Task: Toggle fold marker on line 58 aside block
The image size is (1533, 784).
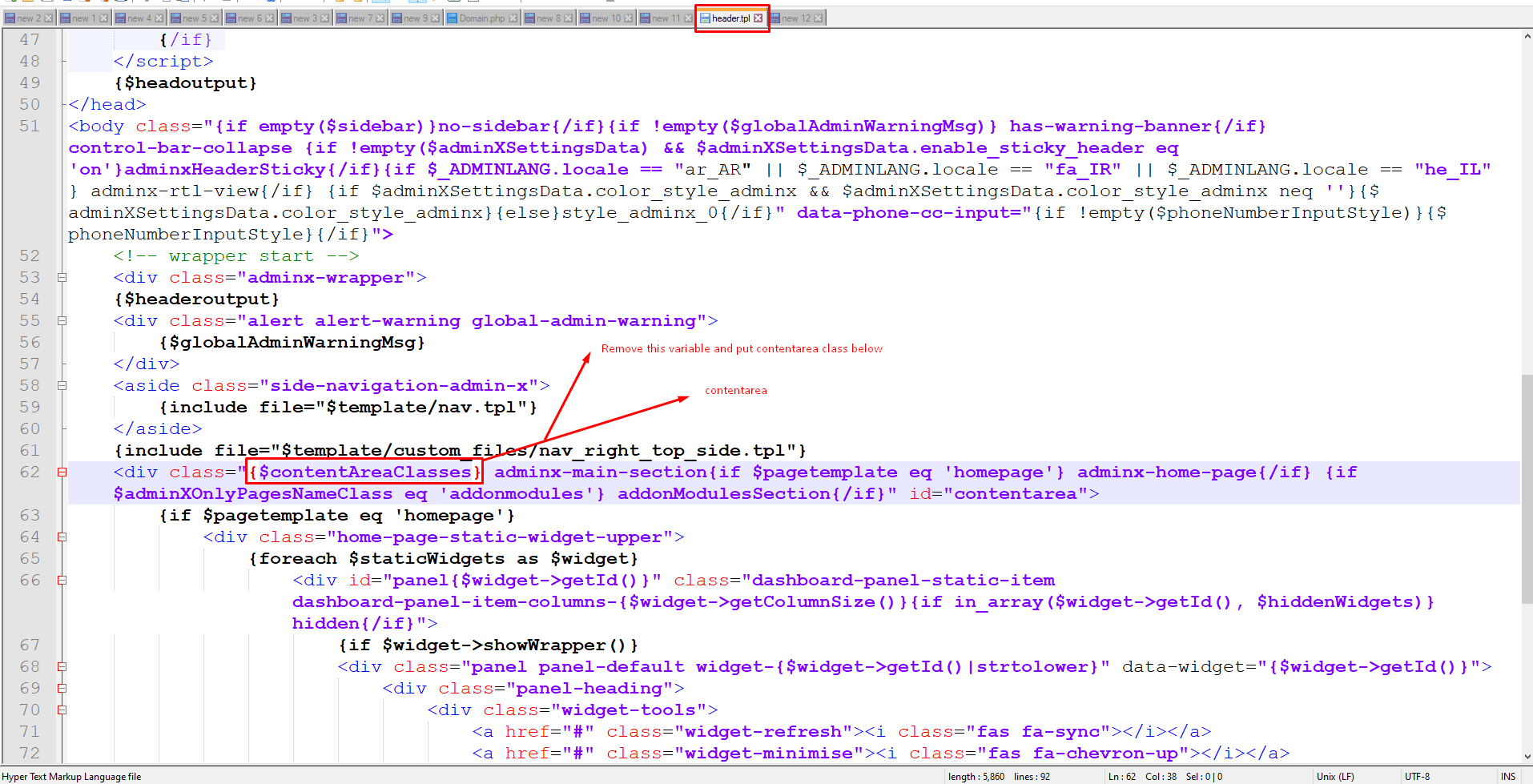Action: 62,386
